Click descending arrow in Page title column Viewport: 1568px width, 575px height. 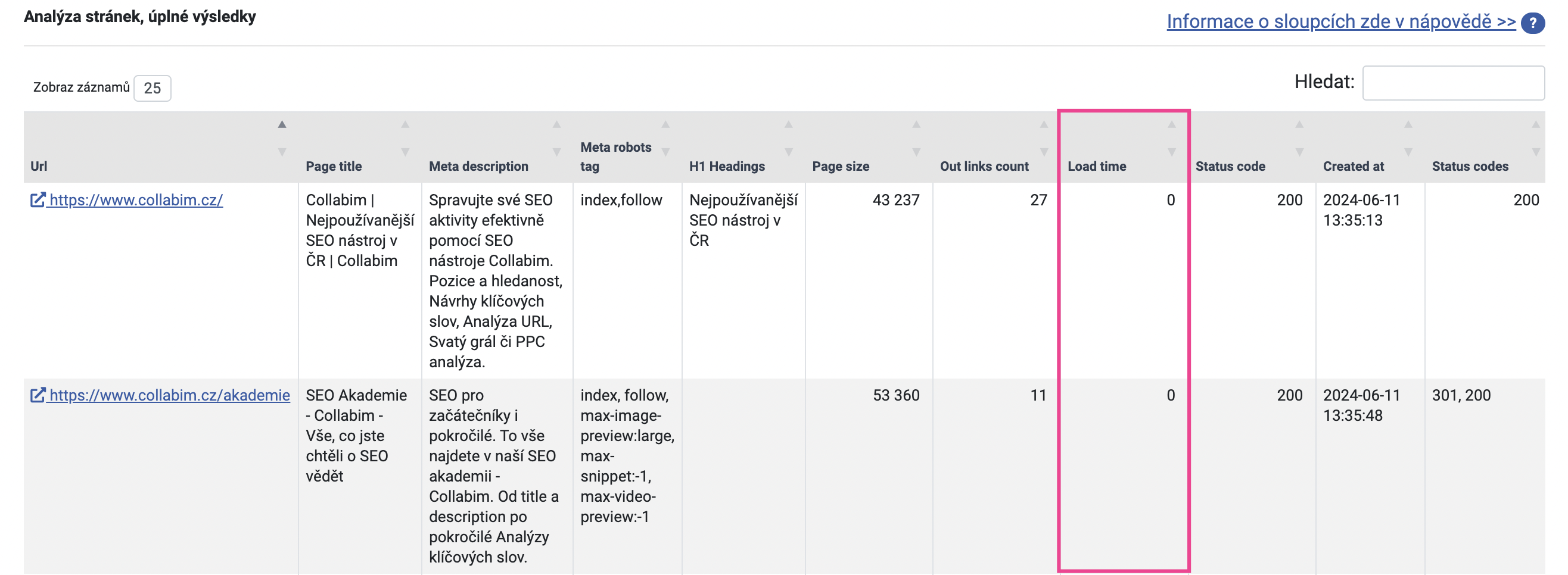(x=405, y=152)
